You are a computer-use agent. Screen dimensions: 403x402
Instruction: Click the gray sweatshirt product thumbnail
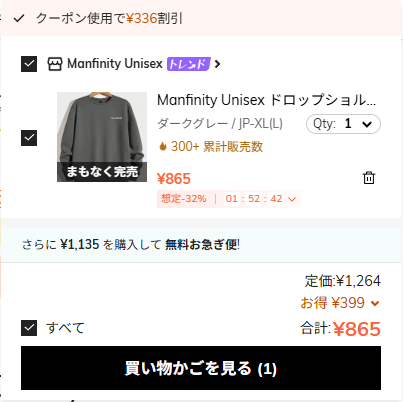pos(102,137)
